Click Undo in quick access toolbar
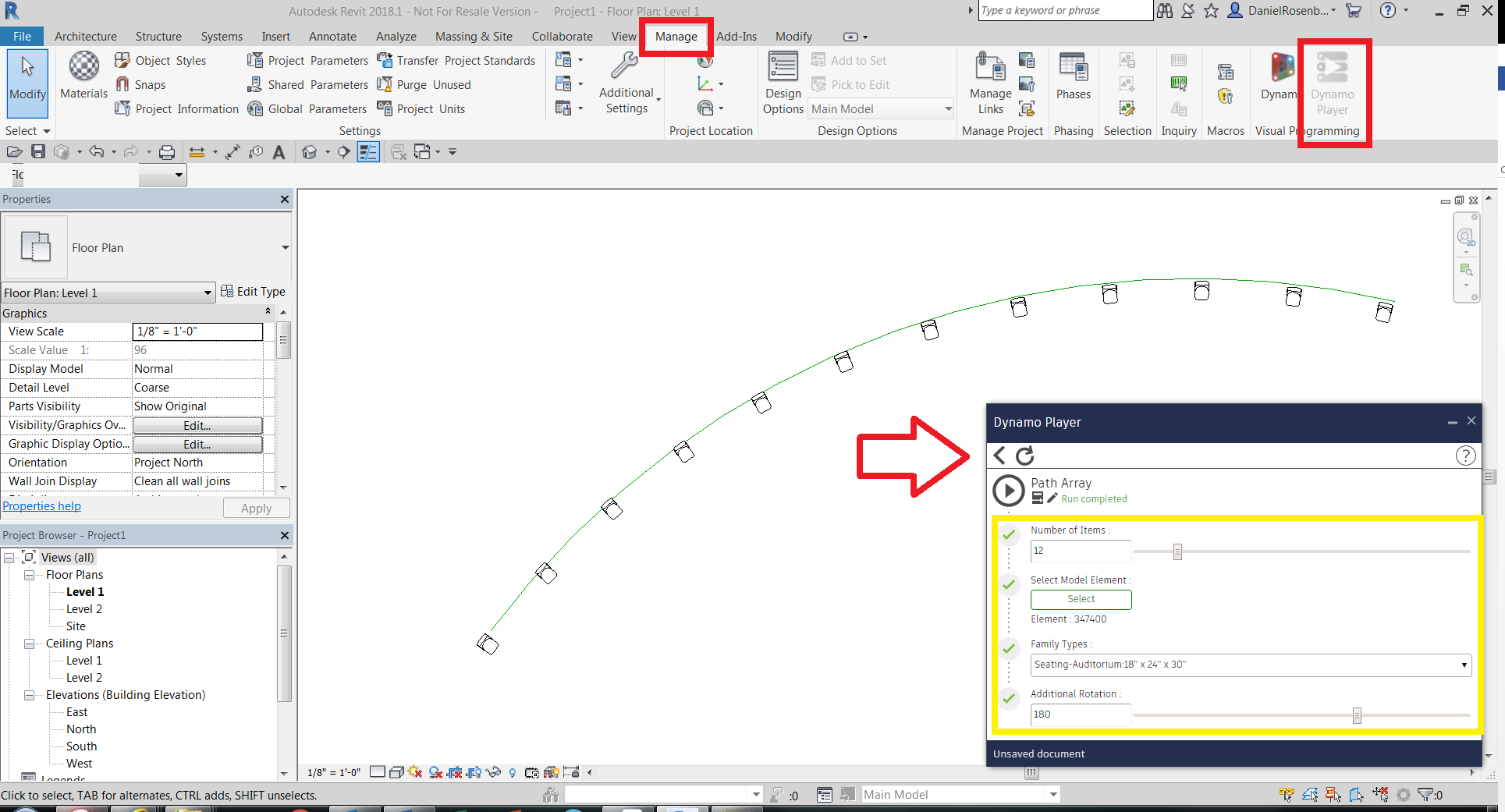This screenshot has width=1505, height=812. [x=96, y=152]
